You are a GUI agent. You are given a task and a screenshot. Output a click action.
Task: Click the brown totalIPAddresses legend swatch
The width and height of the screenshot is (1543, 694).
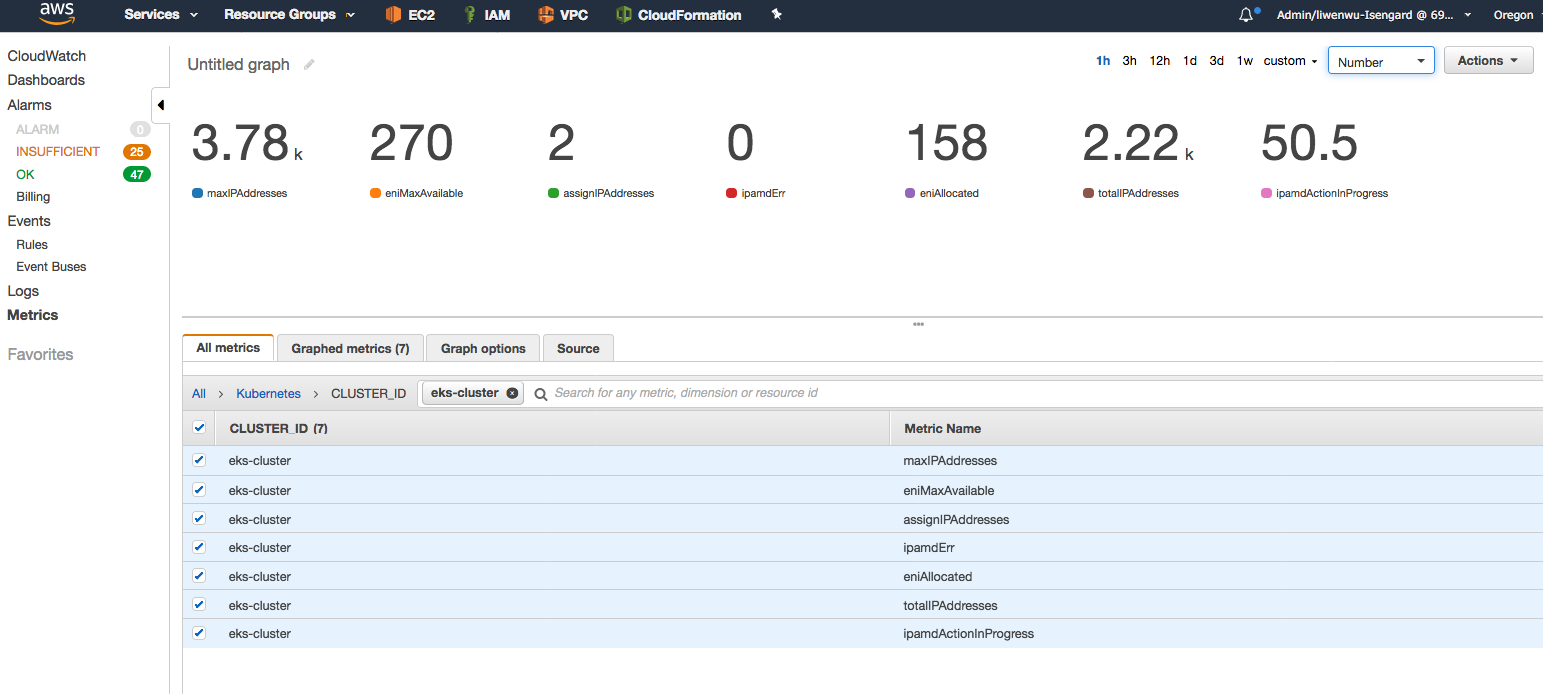(x=1089, y=193)
